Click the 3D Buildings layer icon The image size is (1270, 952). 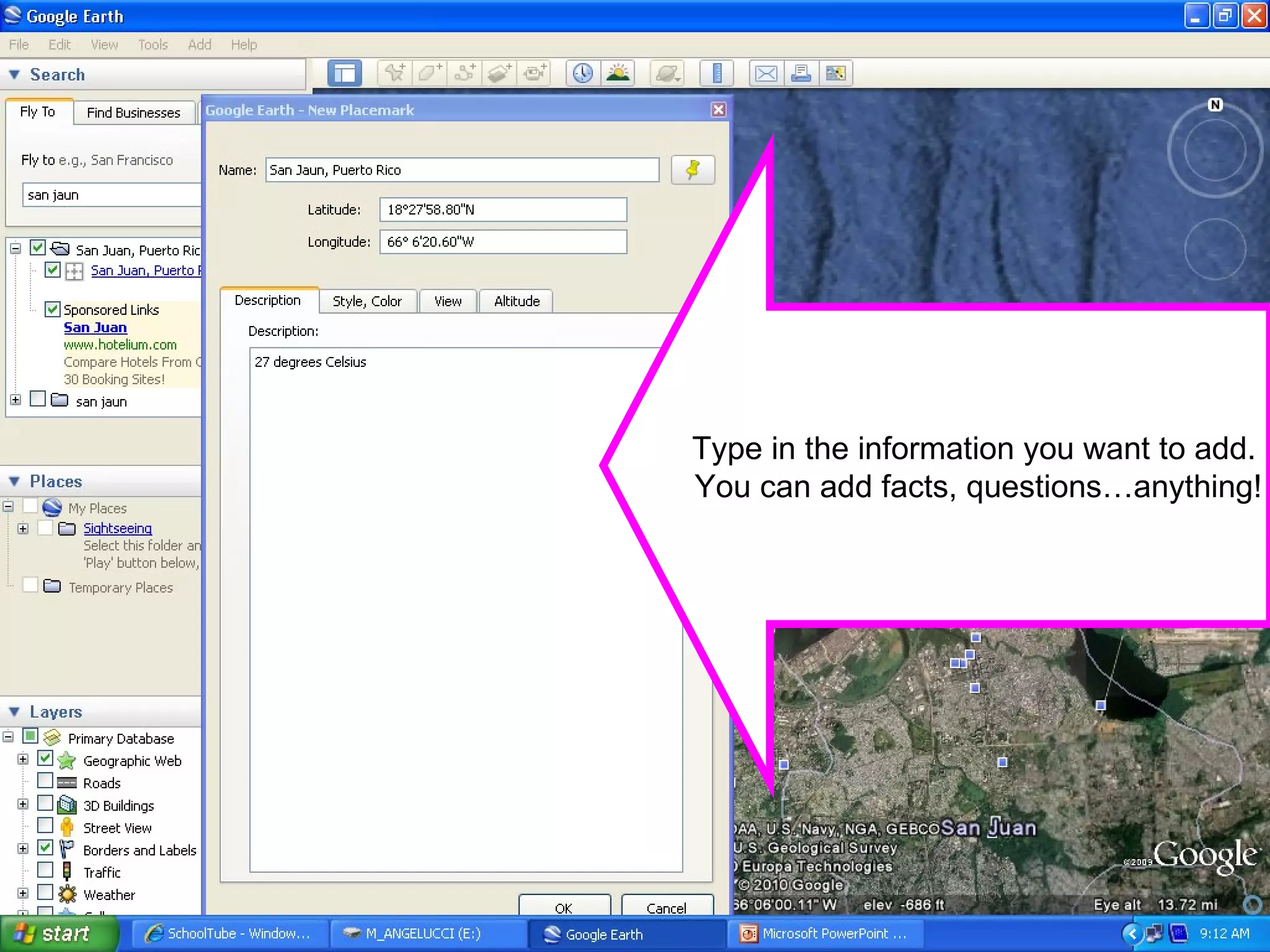[66, 805]
